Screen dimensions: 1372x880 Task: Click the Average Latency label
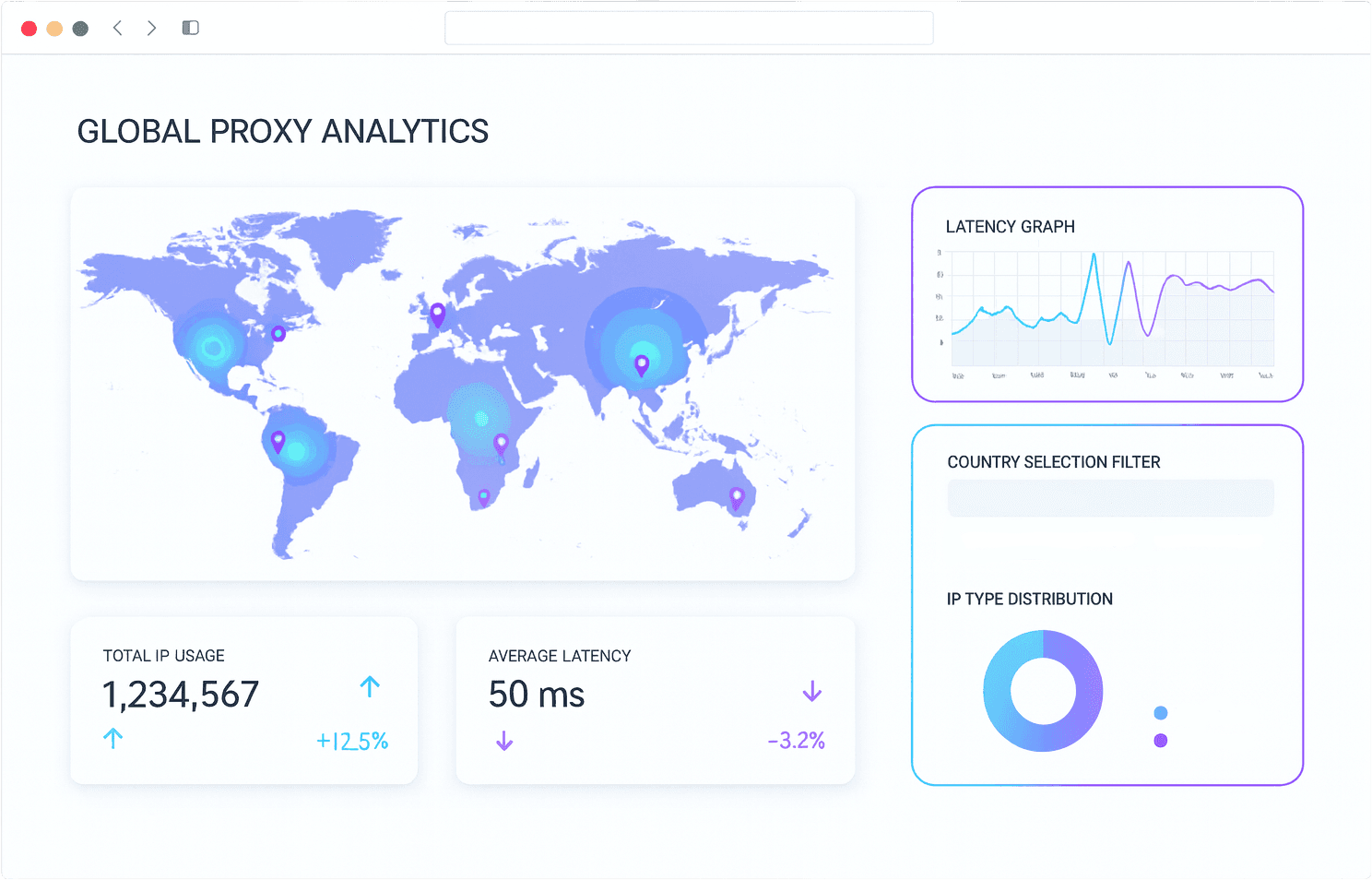click(x=560, y=656)
